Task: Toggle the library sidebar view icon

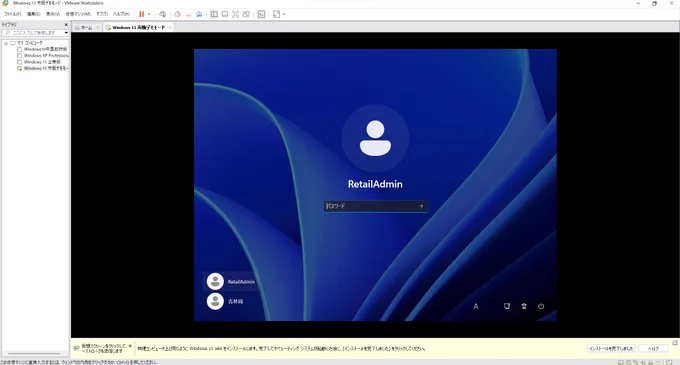Action: [214, 14]
